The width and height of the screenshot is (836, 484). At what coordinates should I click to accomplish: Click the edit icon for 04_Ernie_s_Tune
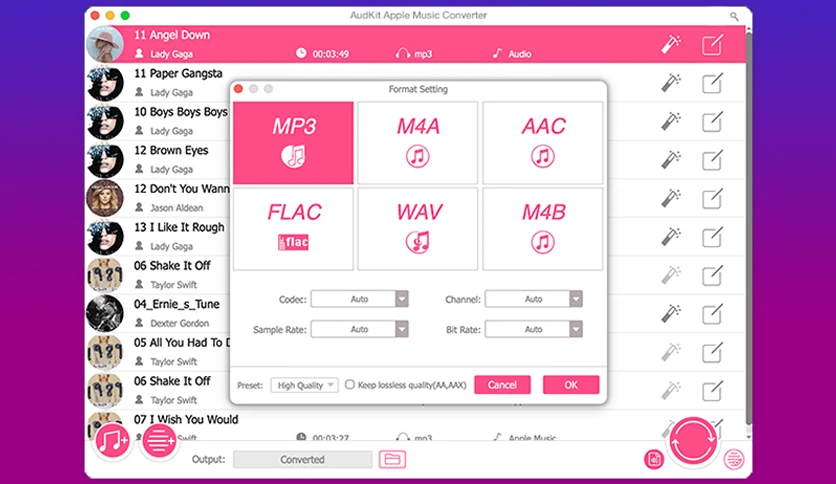[x=712, y=314]
